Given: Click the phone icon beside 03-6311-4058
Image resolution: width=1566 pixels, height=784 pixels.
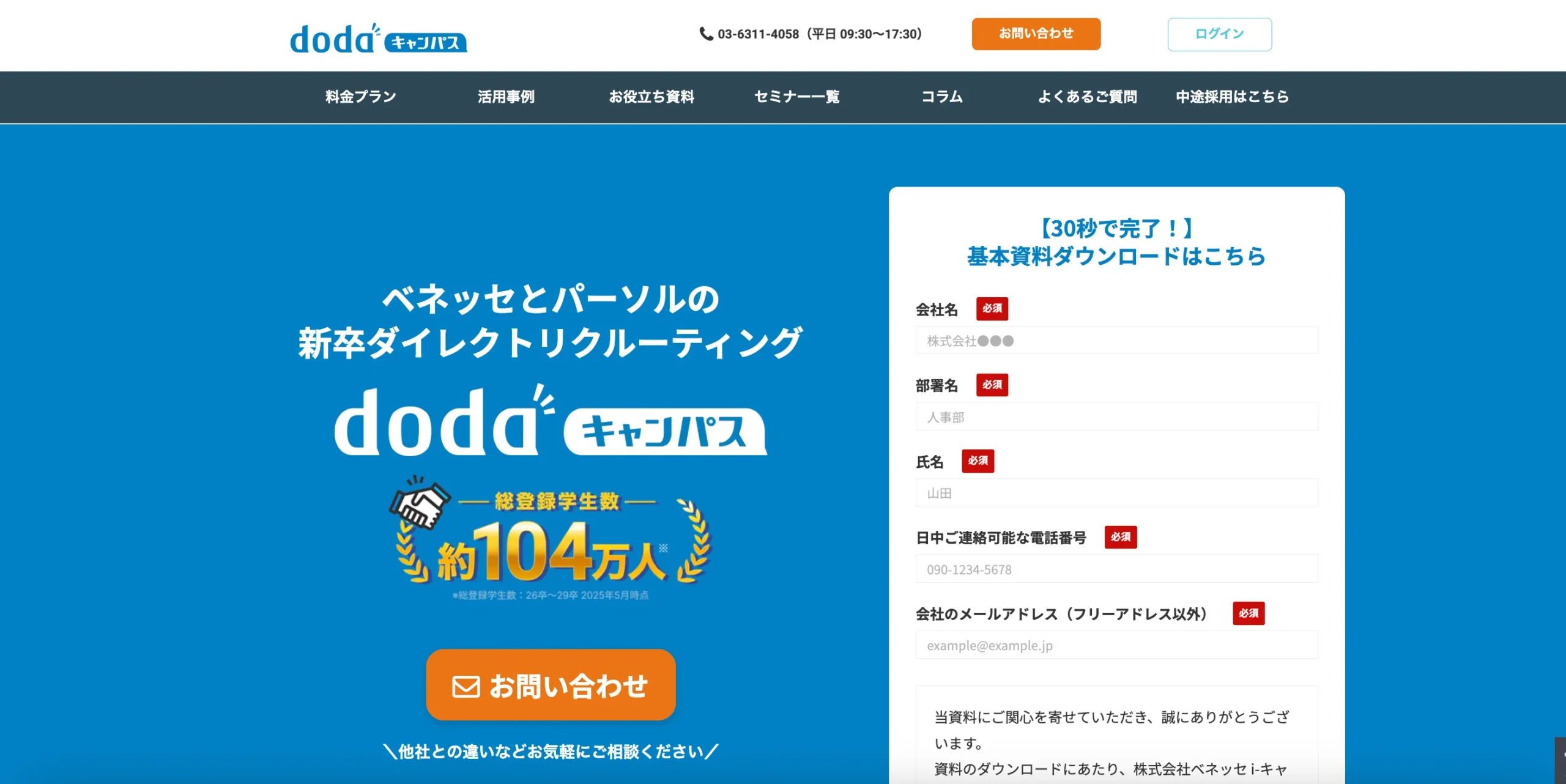Looking at the screenshot, I should pyautogui.click(x=705, y=34).
